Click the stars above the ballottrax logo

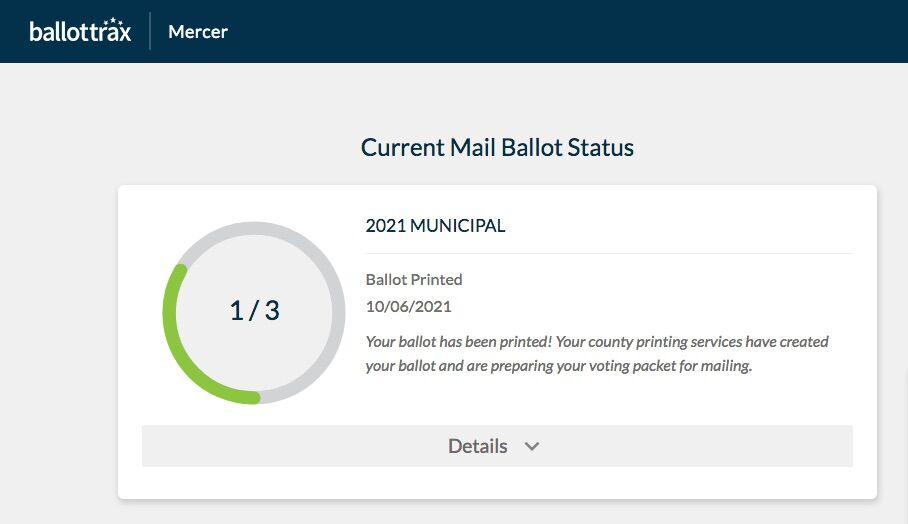pyautogui.click(x=112, y=21)
